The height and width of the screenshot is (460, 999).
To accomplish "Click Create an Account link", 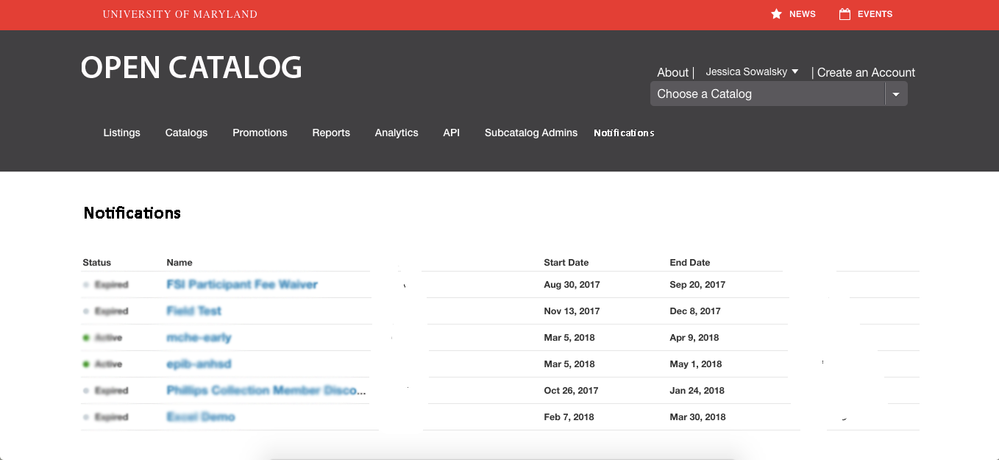I will (866, 72).
